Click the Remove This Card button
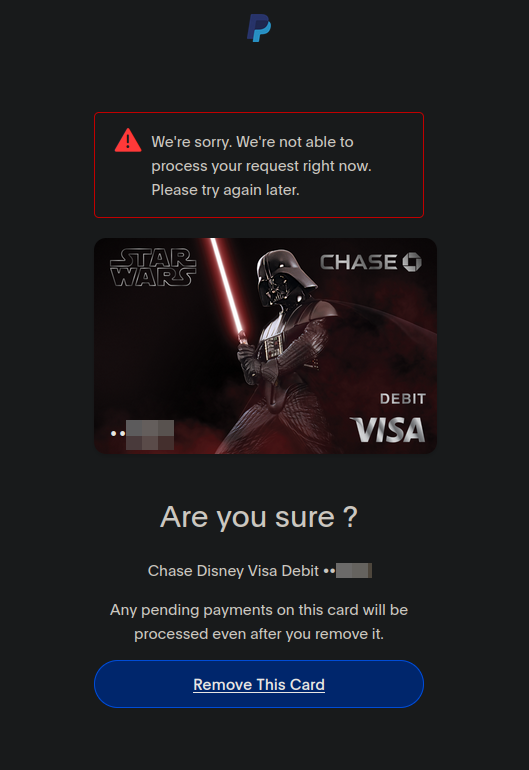The height and width of the screenshot is (770, 529). click(259, 684)
